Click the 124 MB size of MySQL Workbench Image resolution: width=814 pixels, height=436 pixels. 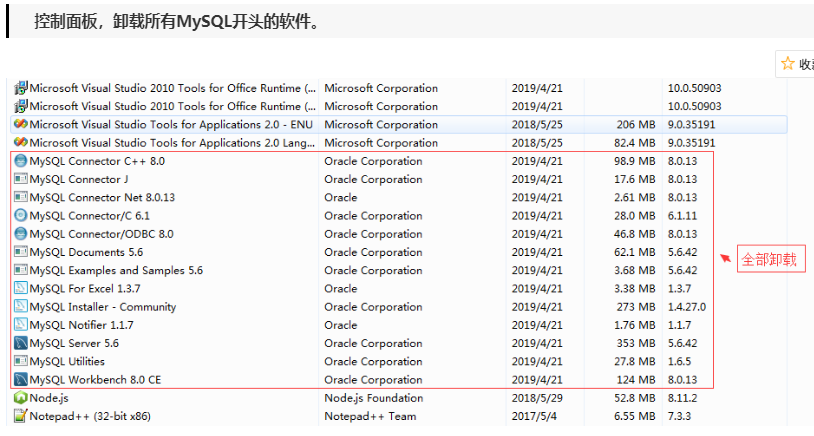coord(636,379)
